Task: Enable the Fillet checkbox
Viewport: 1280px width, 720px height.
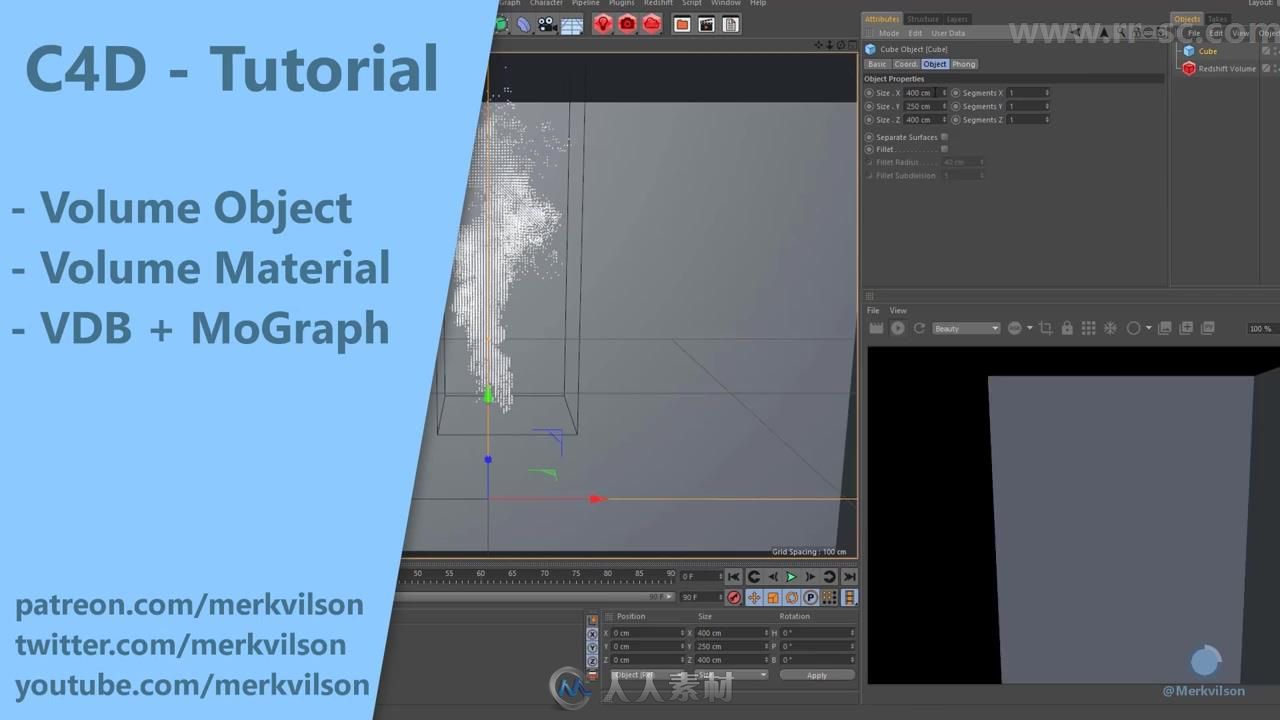Action: (944, 149)
